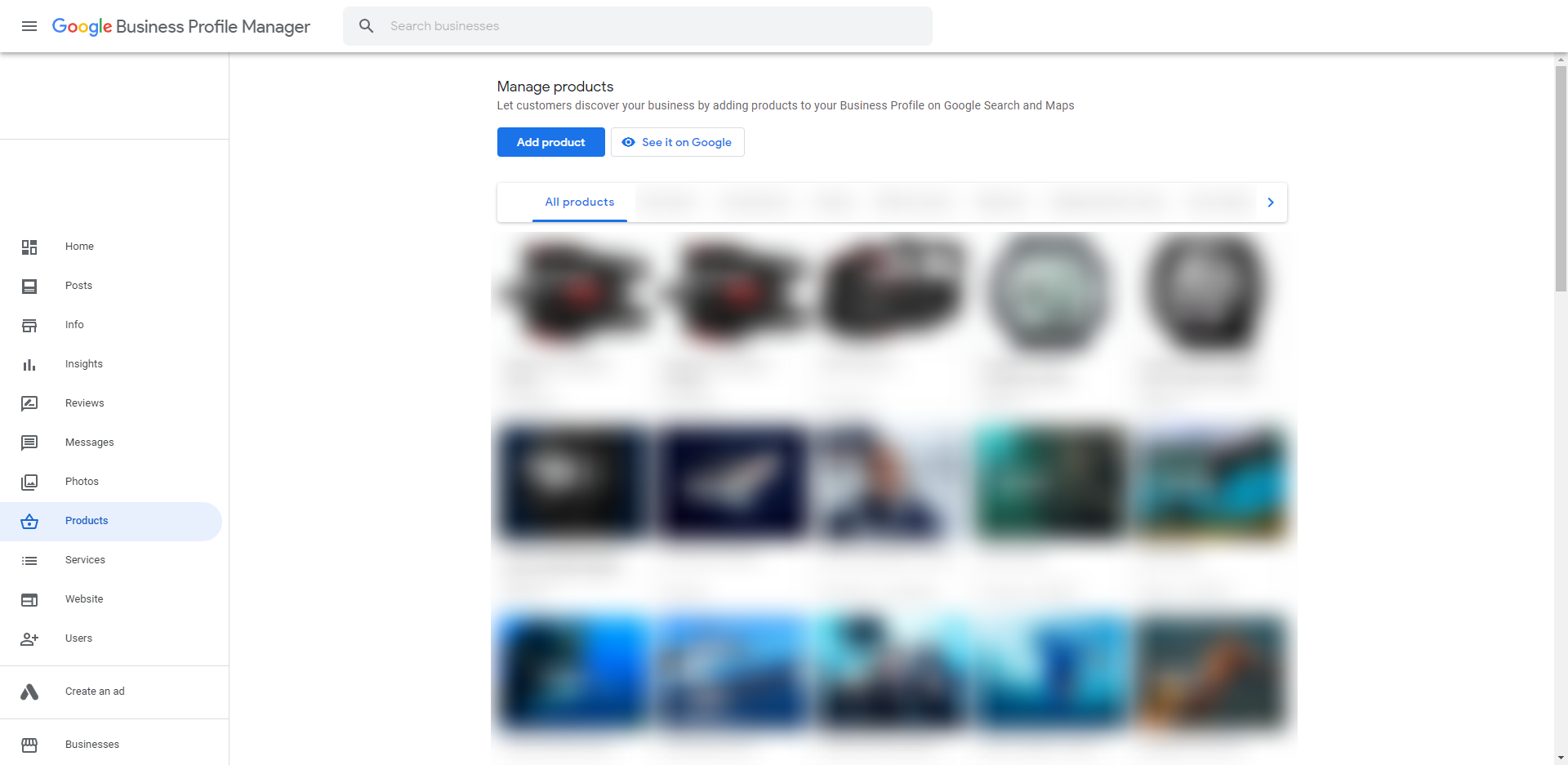
Task: Open Website in the sidebar
Action: [84, 599]
